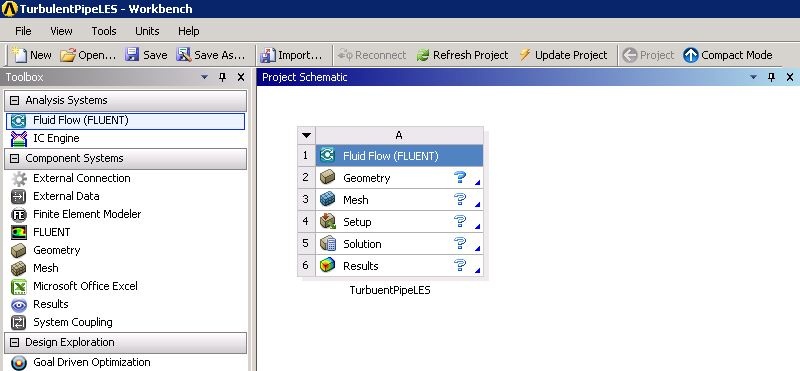Viewport: 800px width, 371px height.
Task: Select Fluid Flow (FLUENT) icon in Toolbox
Action: pyautogui.click(x=18, y=121)
